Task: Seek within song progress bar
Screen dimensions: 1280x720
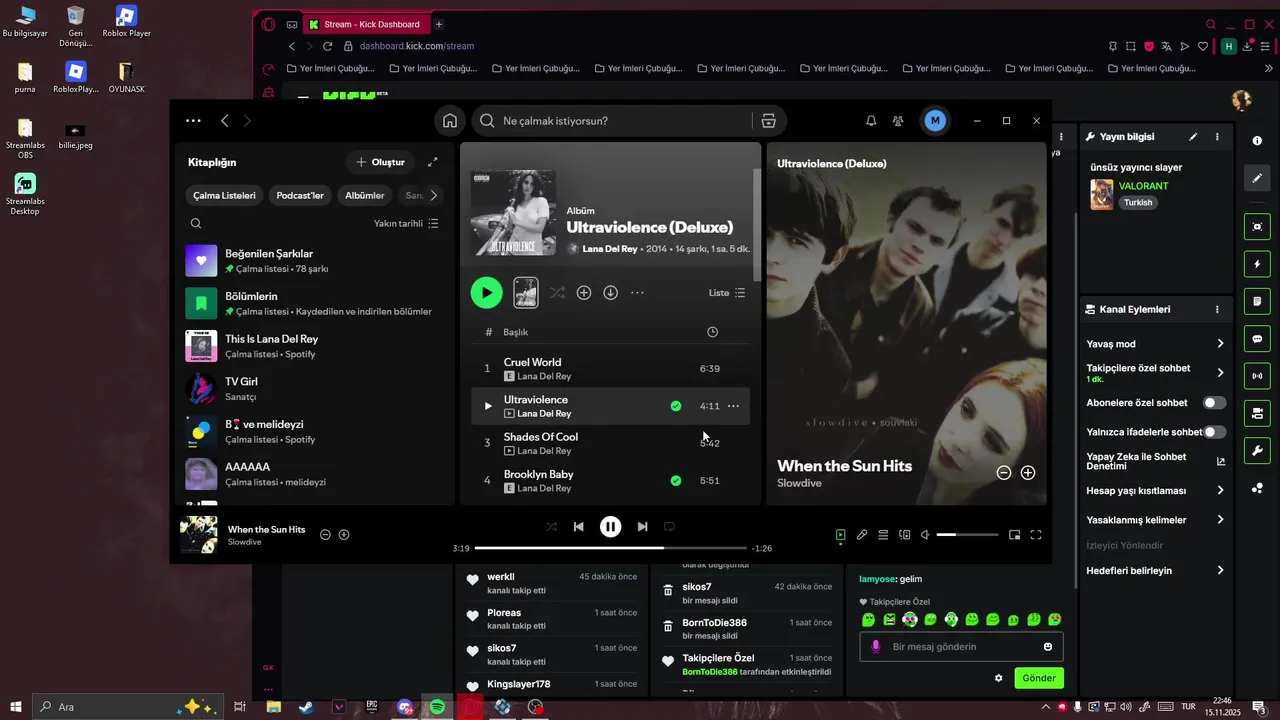Action: pyautogui.click(x=610, y=548)
